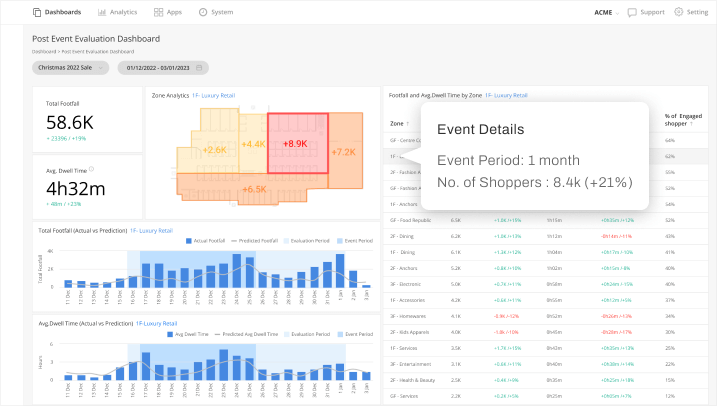Select the 2F - Dining table row
717x406 pixels.
pos(546,236)
